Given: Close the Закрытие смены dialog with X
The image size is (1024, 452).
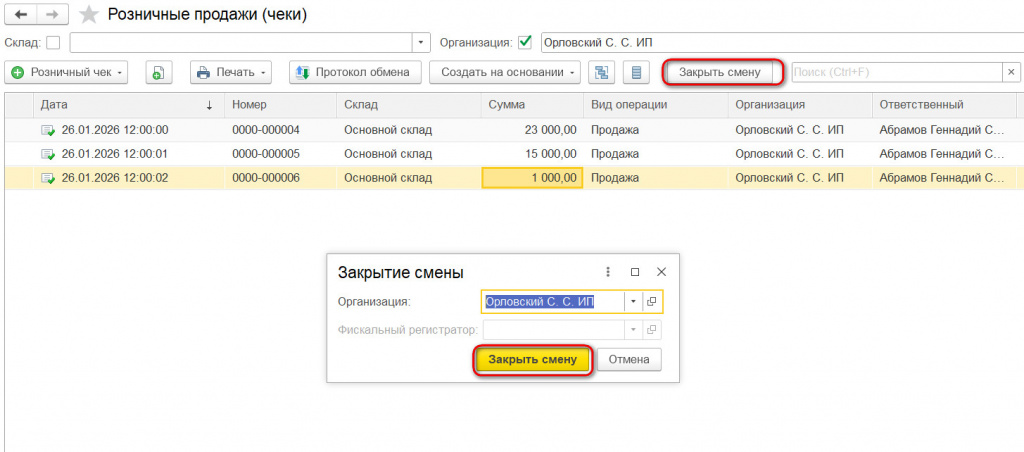Looking at the screenshot, I should tap(661, 272).
